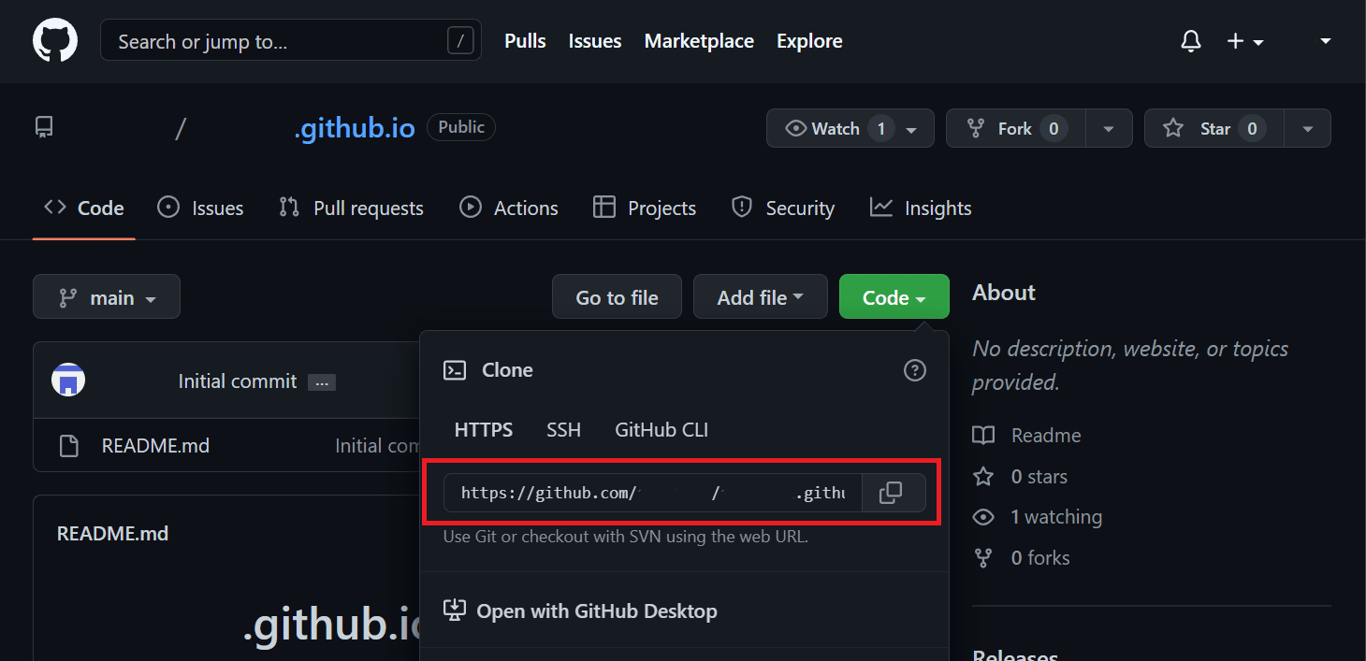
Task: Open the Readme link in About section
Action: pyautogui.click(x=1044, y=435)
